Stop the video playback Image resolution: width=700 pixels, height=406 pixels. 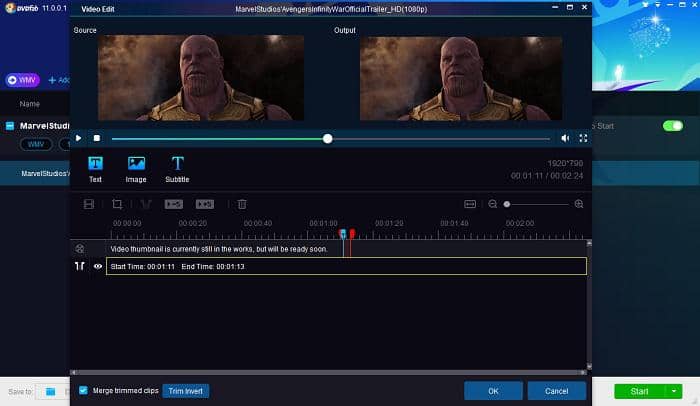pos(96,138)
